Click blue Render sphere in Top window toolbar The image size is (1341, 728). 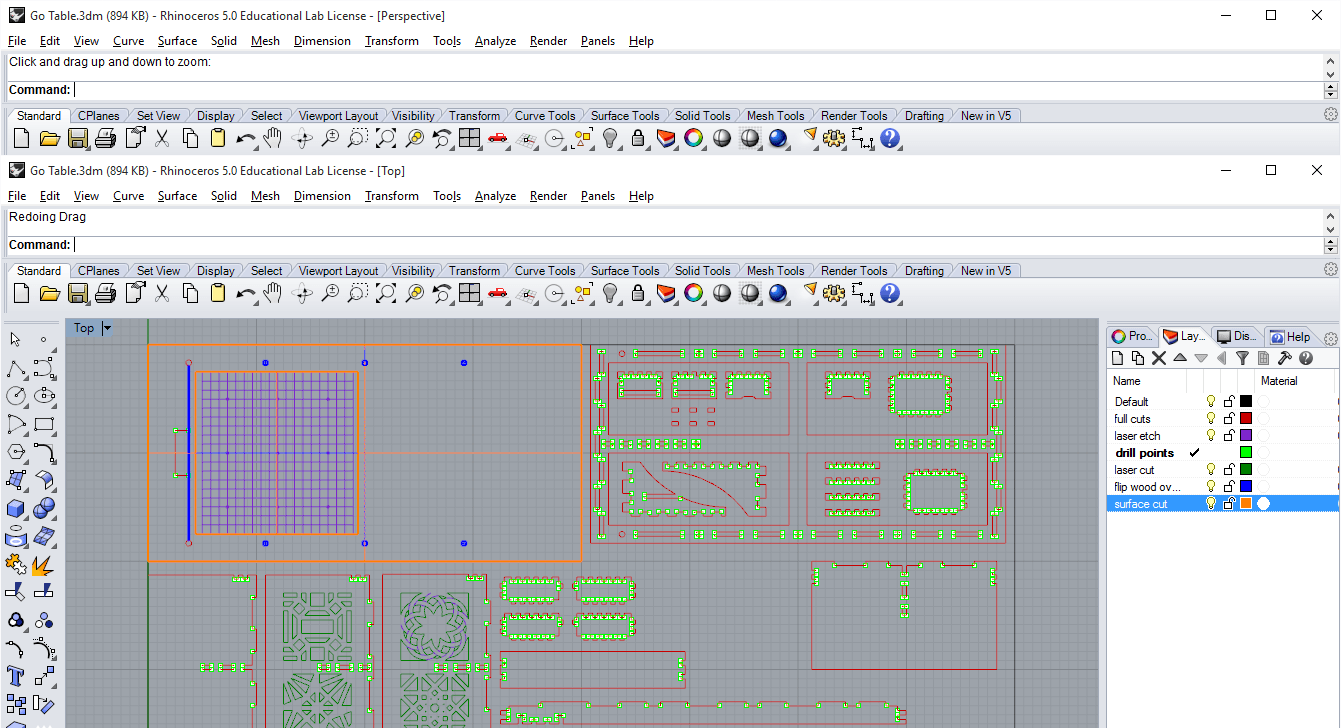(778, 293)
